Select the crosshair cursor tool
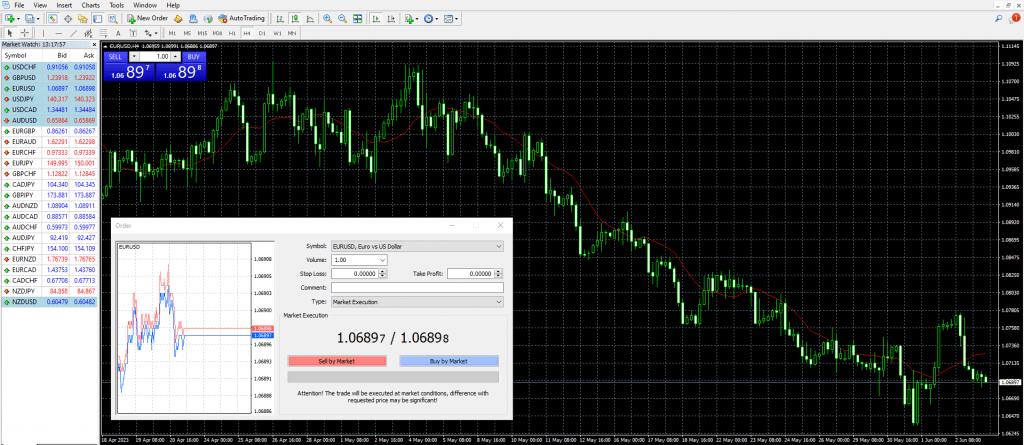 coord(25,32)
